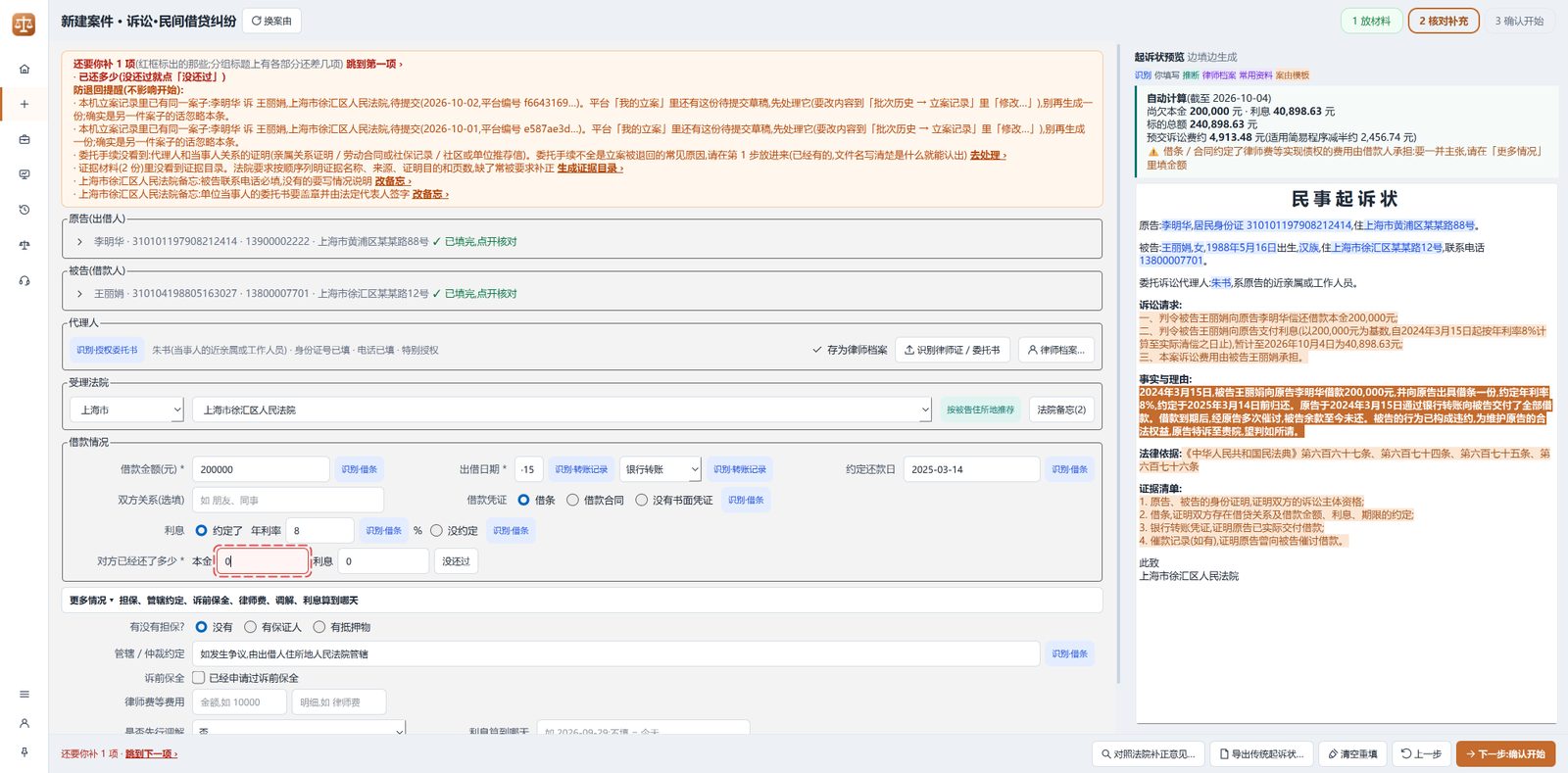Image resolution: width=1568 pixels, height=773 pixels.
Task: Open 上海市徐汇区人民法院 court dropdown
Action: [x=562, y=410]
